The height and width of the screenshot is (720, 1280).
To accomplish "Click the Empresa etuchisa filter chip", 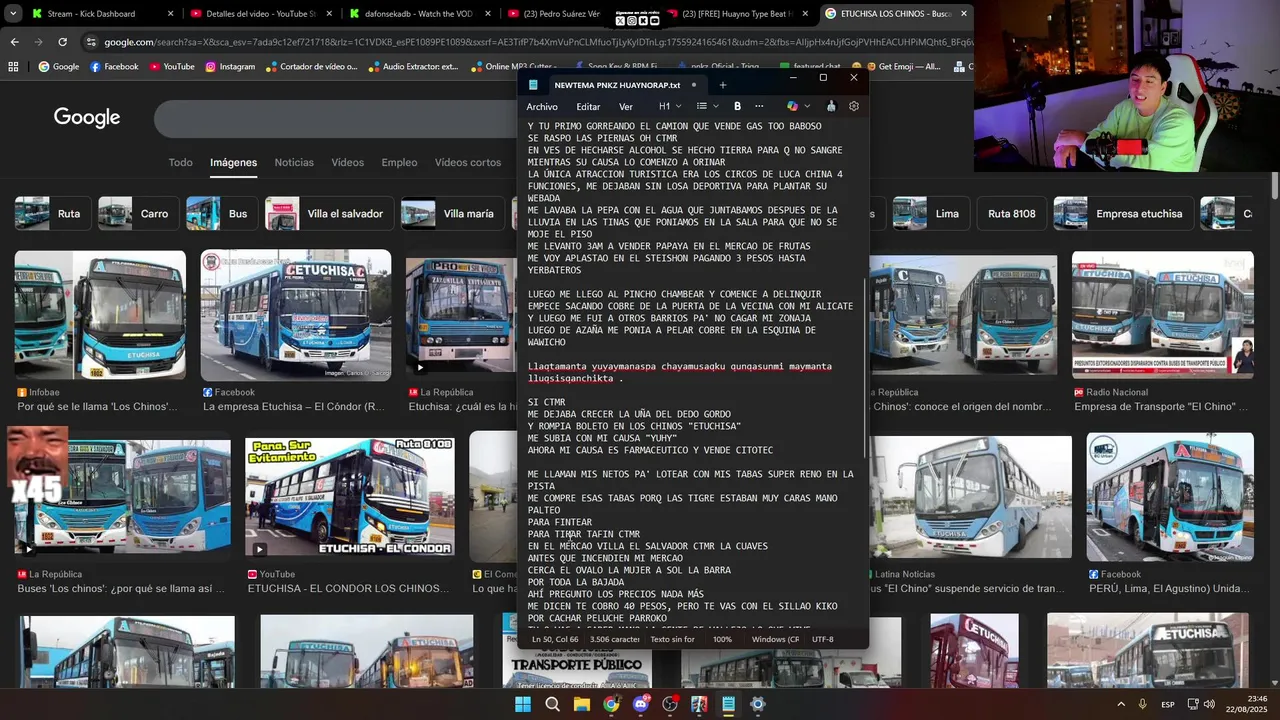I will pyautogui.click(x=1122, y=214).
